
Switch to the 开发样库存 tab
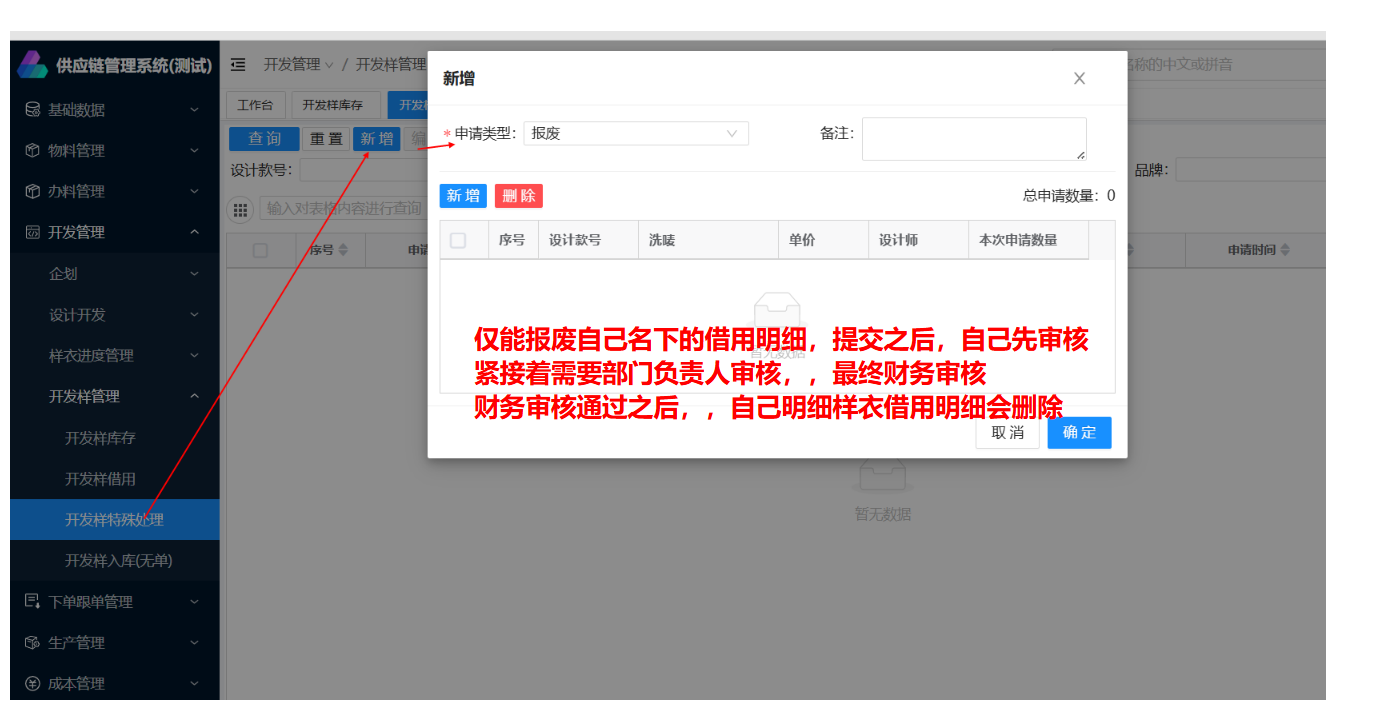pos(335,106)
